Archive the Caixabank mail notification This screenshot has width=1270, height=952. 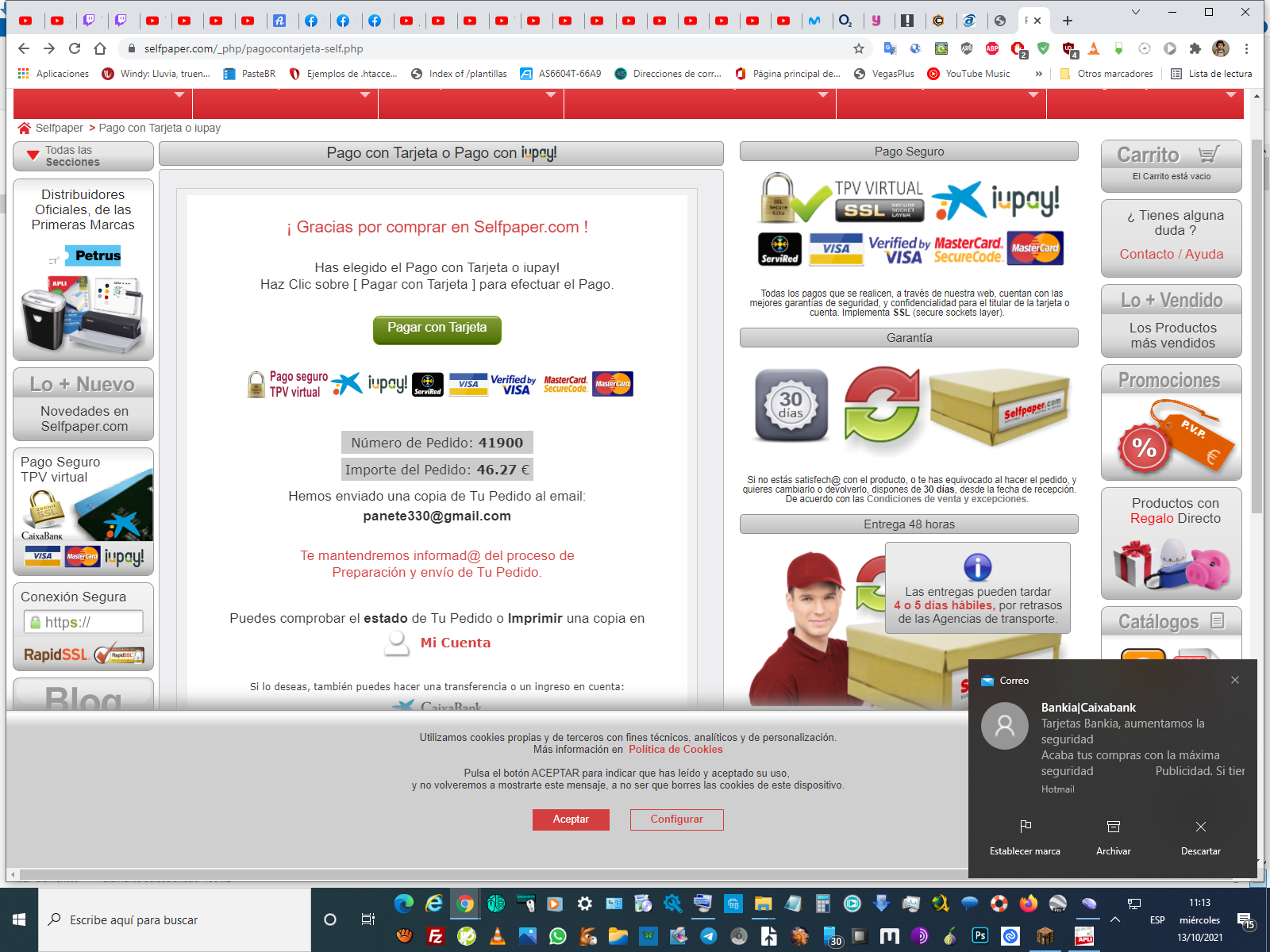point(1113,836)
